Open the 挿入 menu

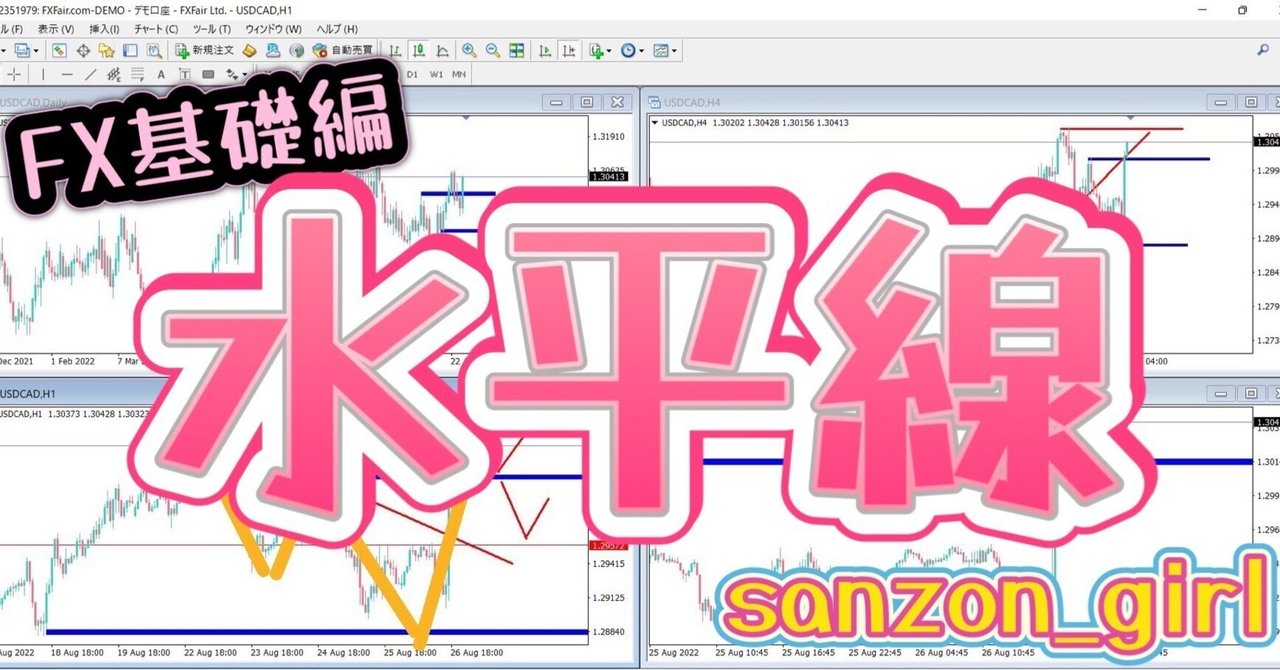pos(100,29)
